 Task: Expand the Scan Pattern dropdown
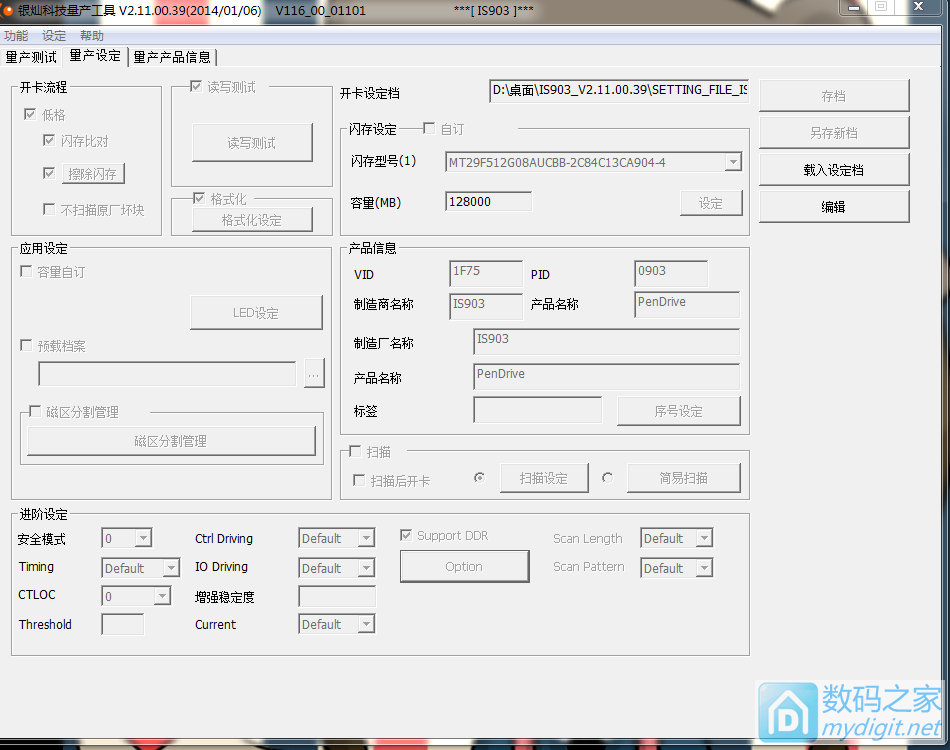point(705,568)
